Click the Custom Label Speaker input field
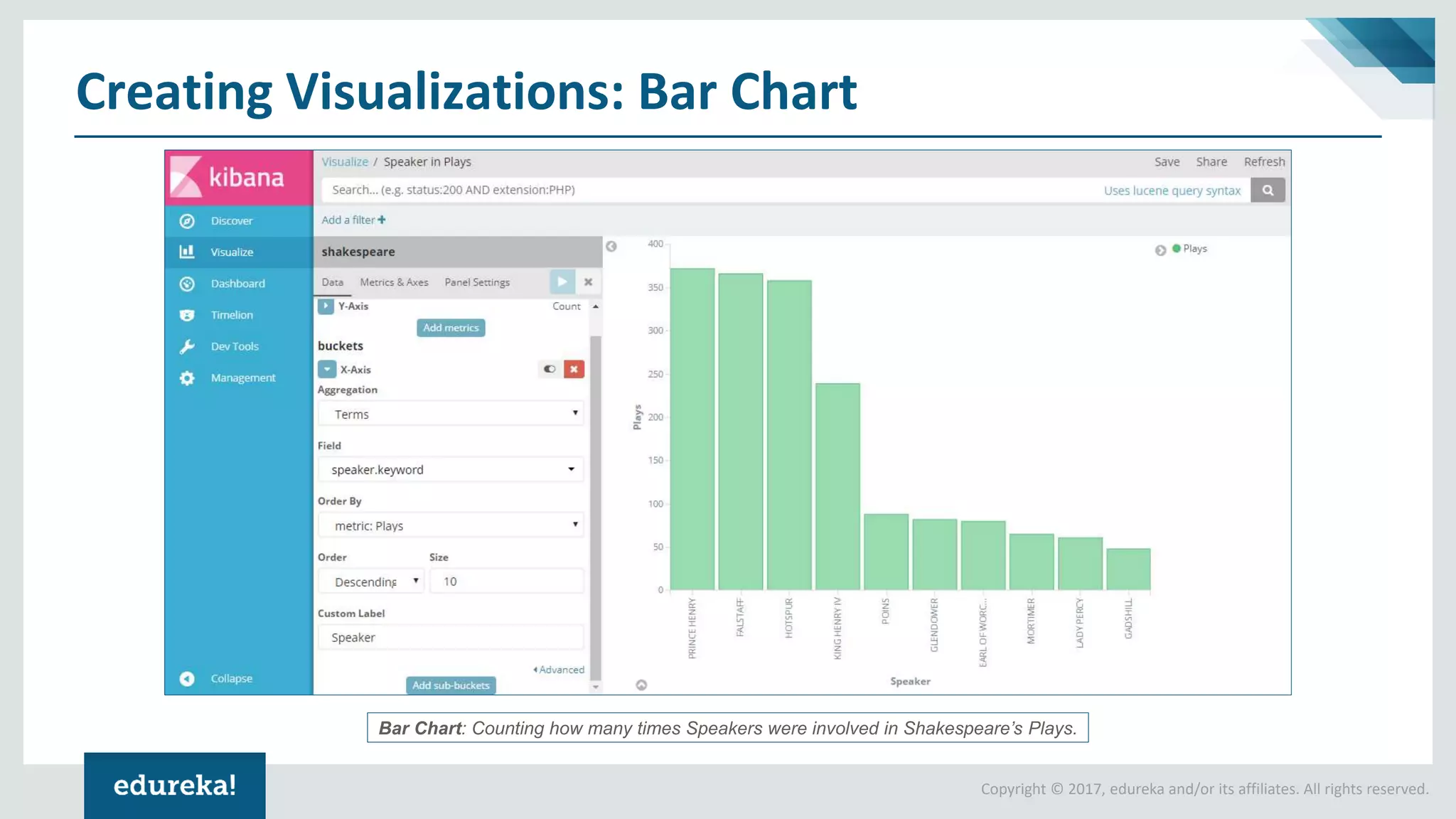The height and width of the screenshot is (819, 1456). 451,637
